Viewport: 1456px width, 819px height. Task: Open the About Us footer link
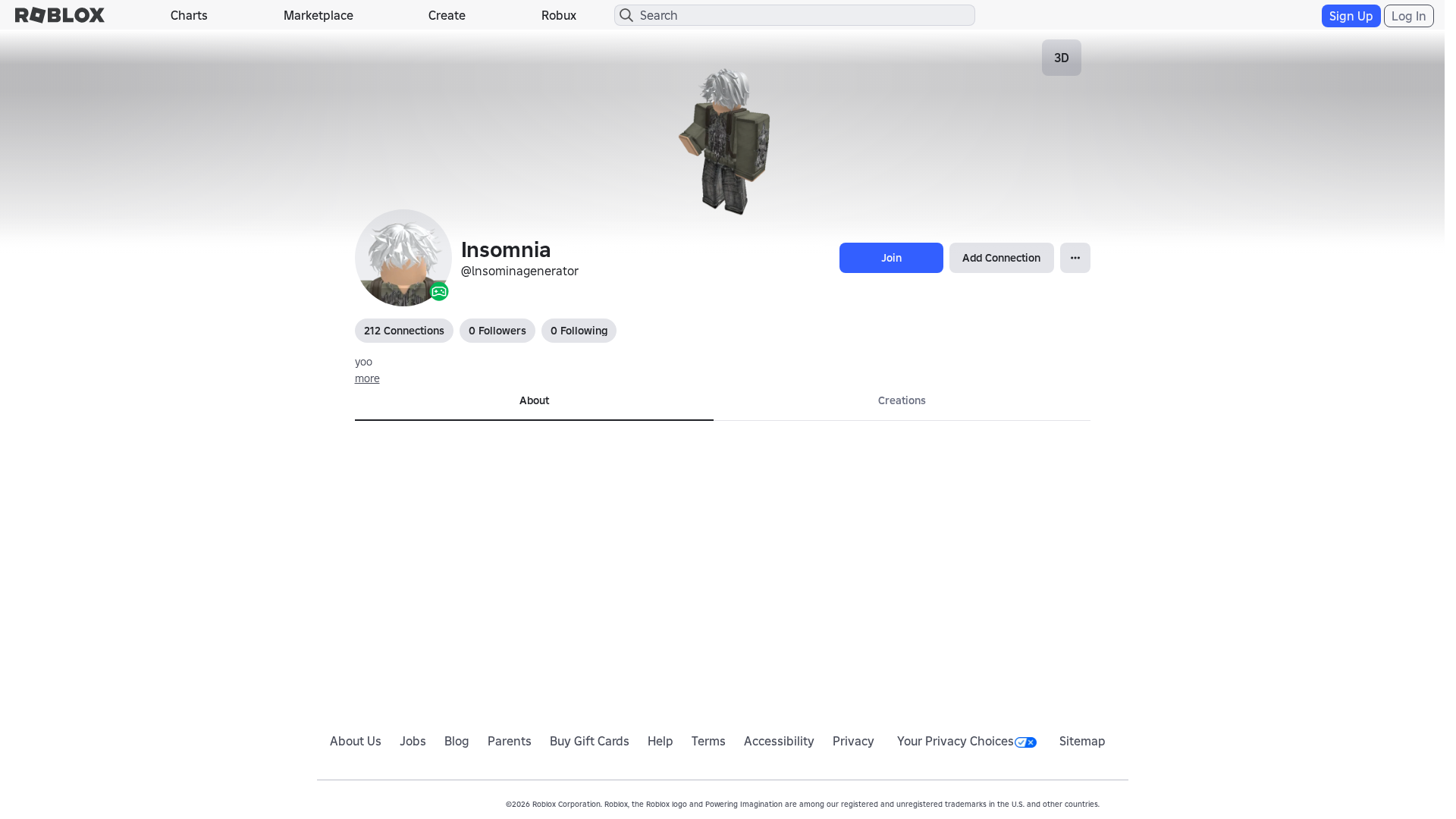356,742
